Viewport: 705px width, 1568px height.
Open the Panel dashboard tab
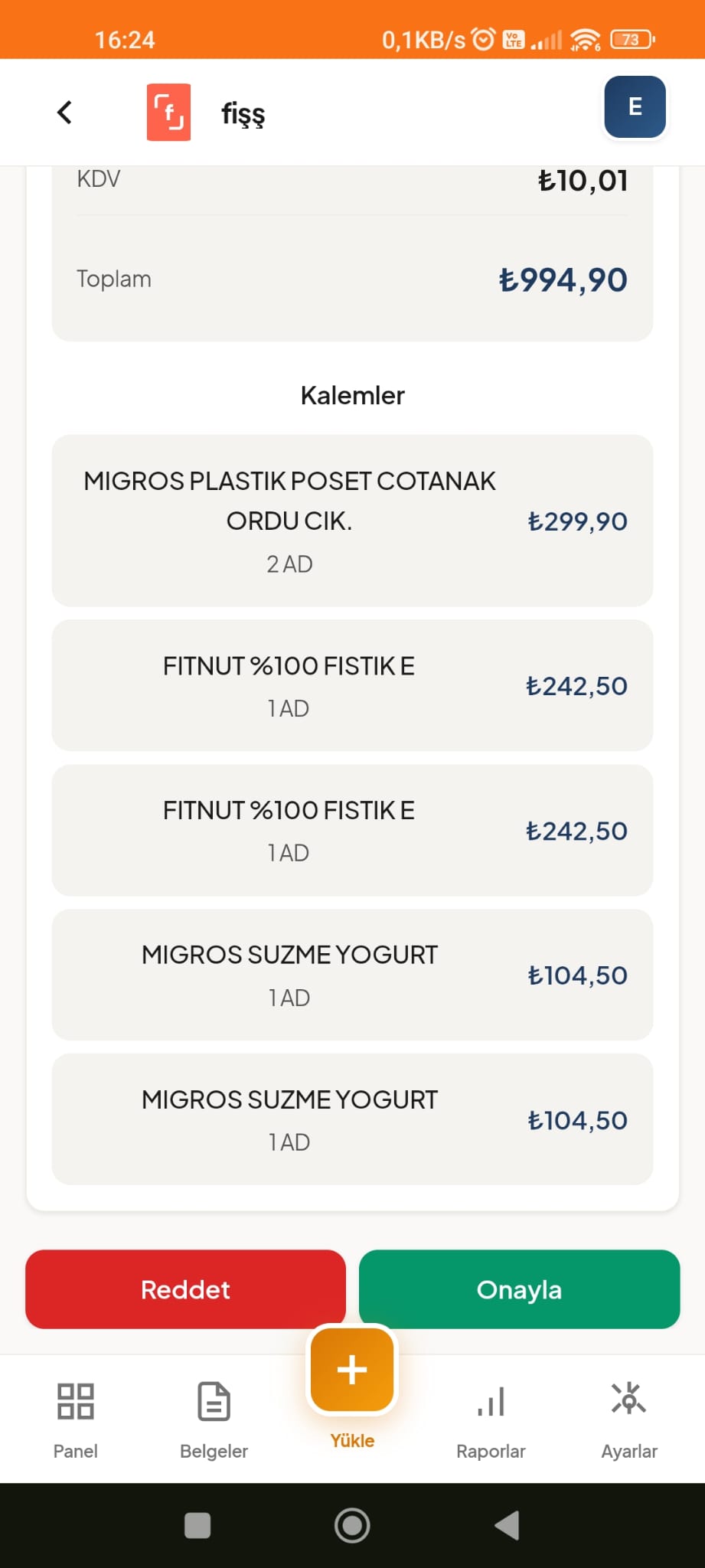click(76, 1420)
